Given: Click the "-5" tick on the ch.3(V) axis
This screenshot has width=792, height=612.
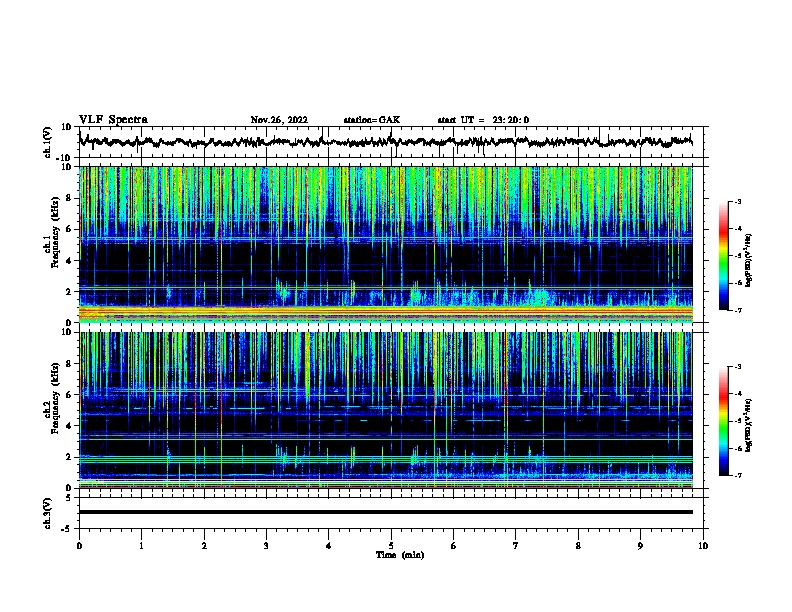Looking at the screenshot, I should pos(67,529).
